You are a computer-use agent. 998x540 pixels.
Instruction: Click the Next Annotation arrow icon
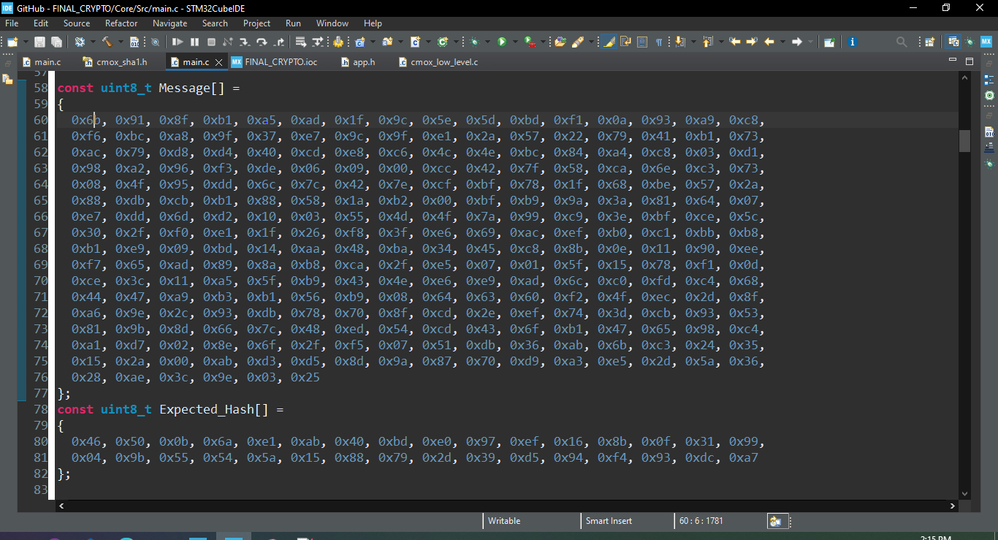679,41
